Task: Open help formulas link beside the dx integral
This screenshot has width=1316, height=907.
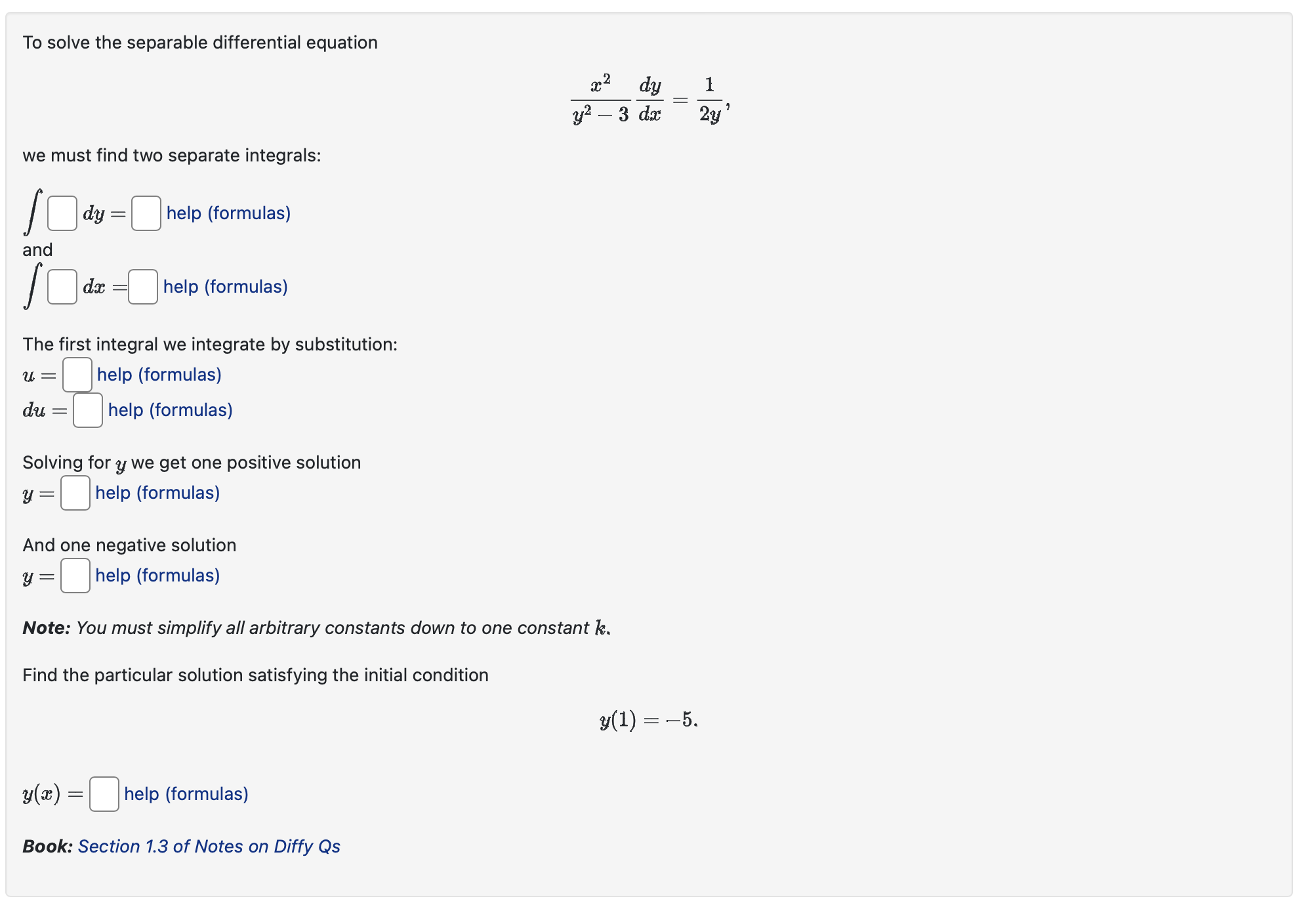Action: coord(225,287)
